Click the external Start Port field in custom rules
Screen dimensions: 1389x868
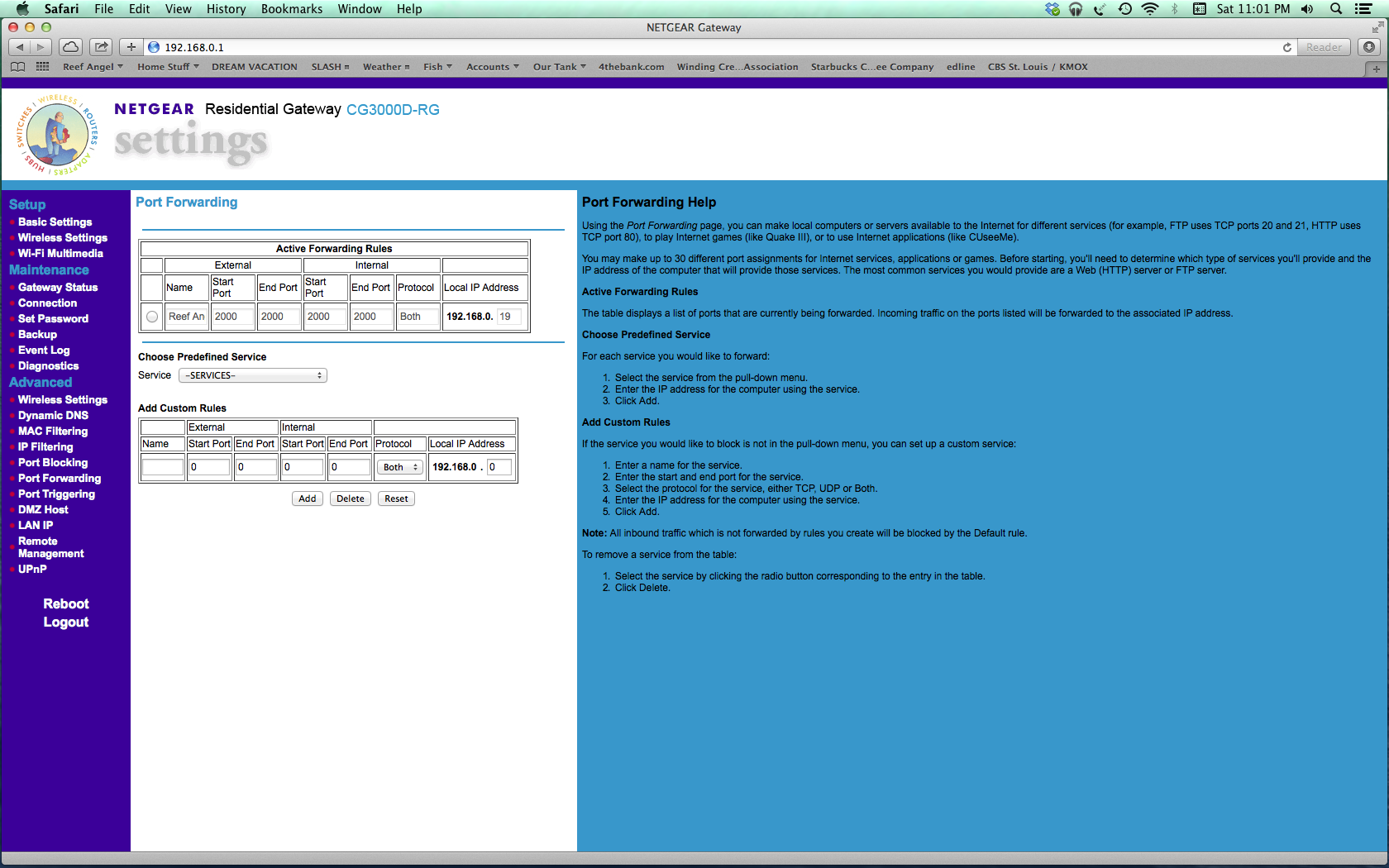[209, 467]
